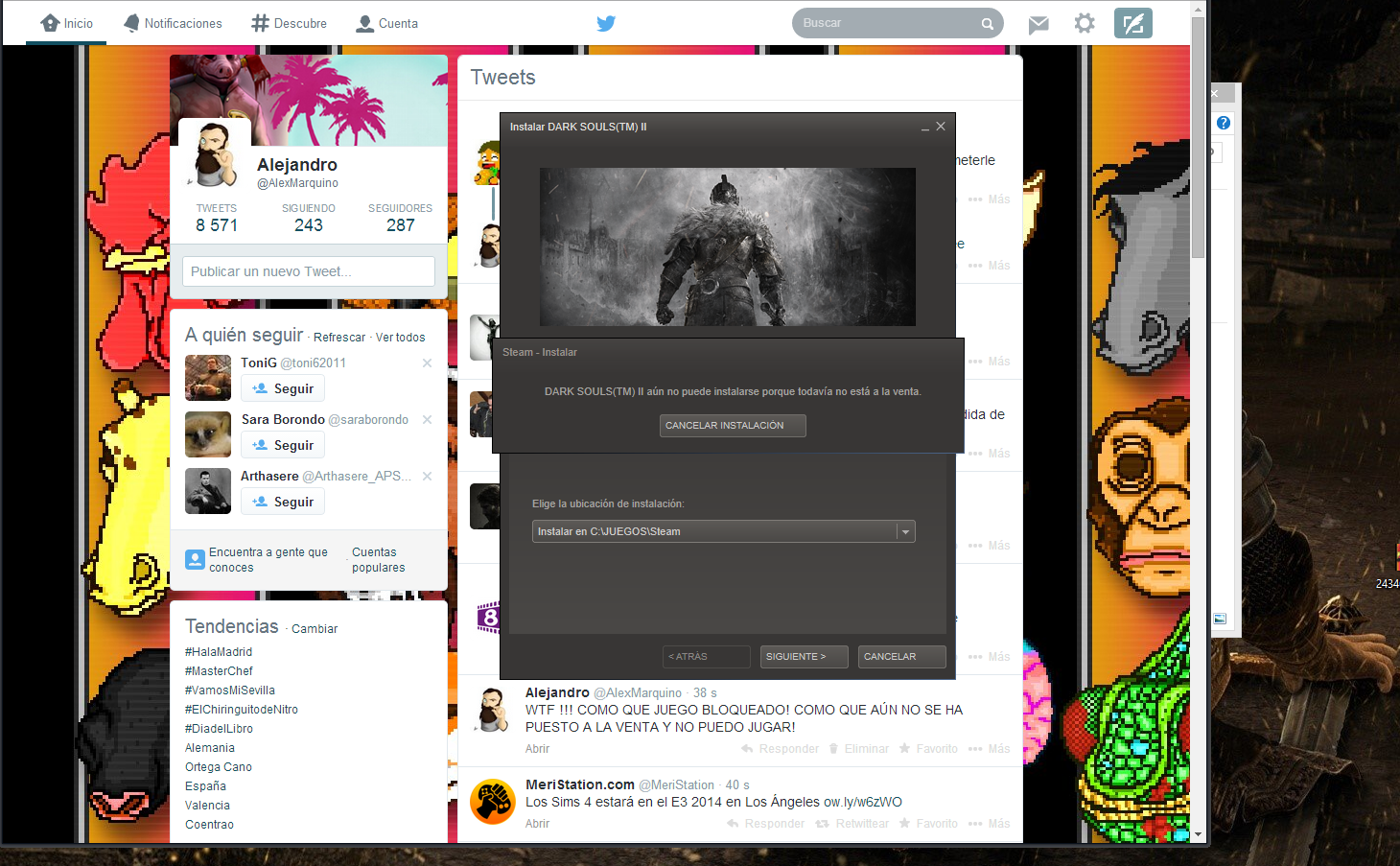Open ToniG avatar thumbnail
Viewport: 1400px width, 866px height.
tap(208, 378)
